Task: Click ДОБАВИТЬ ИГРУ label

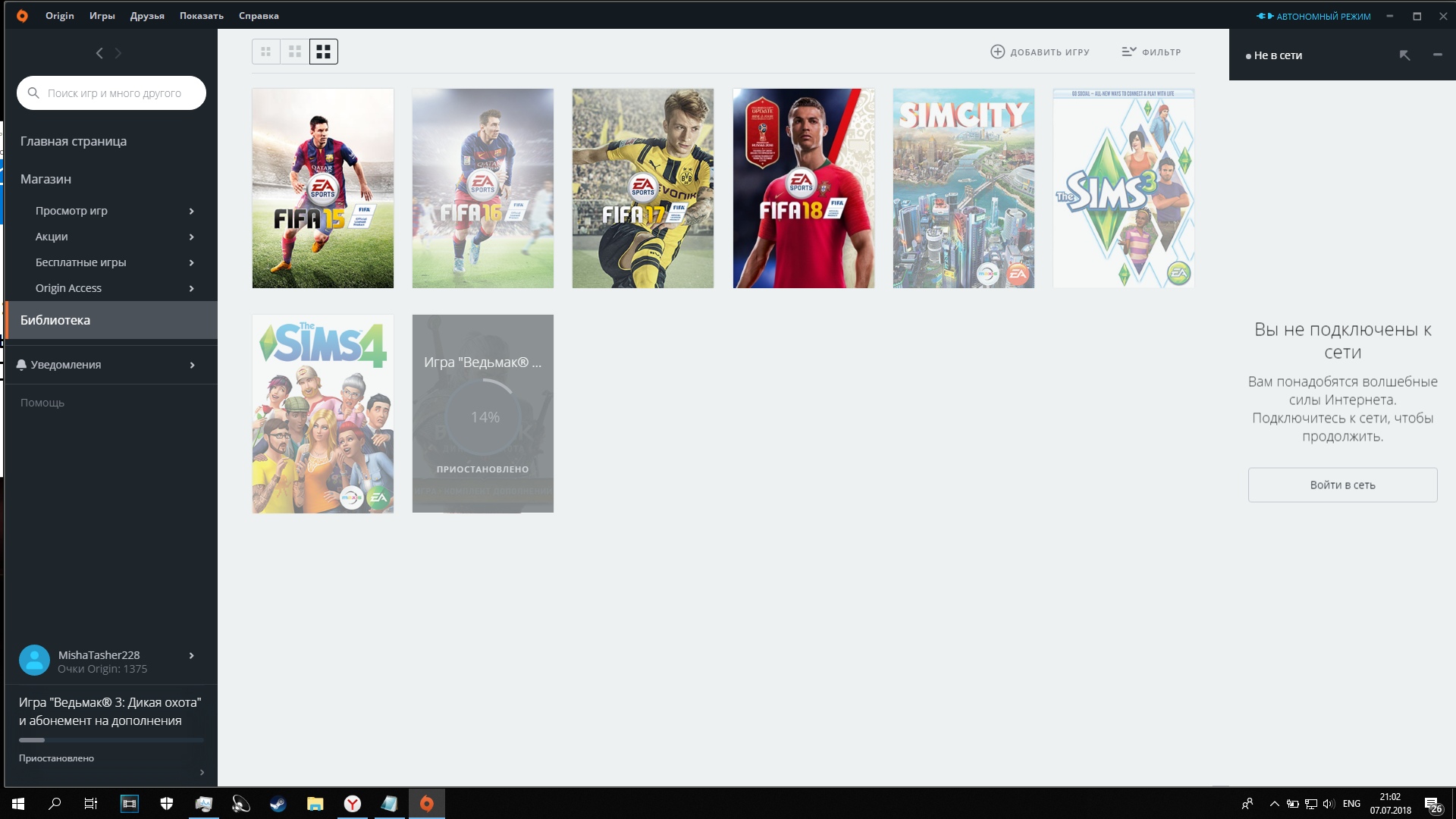Action: 1050,52
